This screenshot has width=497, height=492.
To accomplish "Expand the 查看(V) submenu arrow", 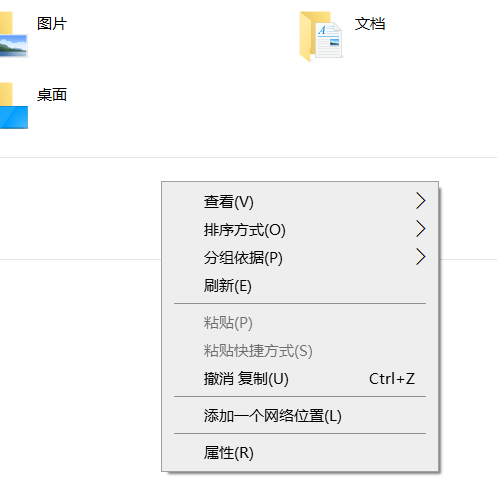I will tap(421, 201).
